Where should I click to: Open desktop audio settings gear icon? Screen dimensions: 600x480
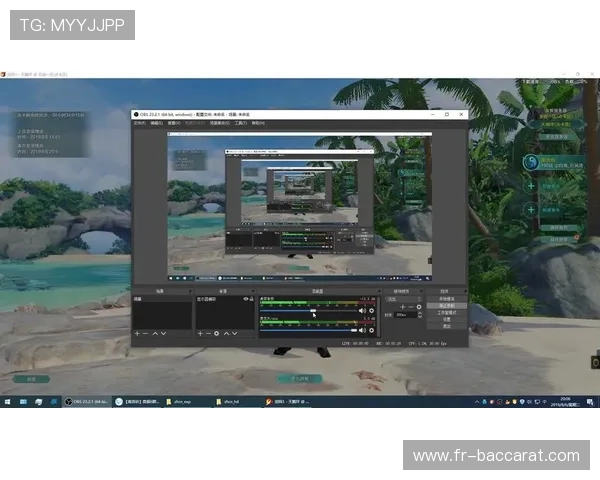tap(372, 311)
